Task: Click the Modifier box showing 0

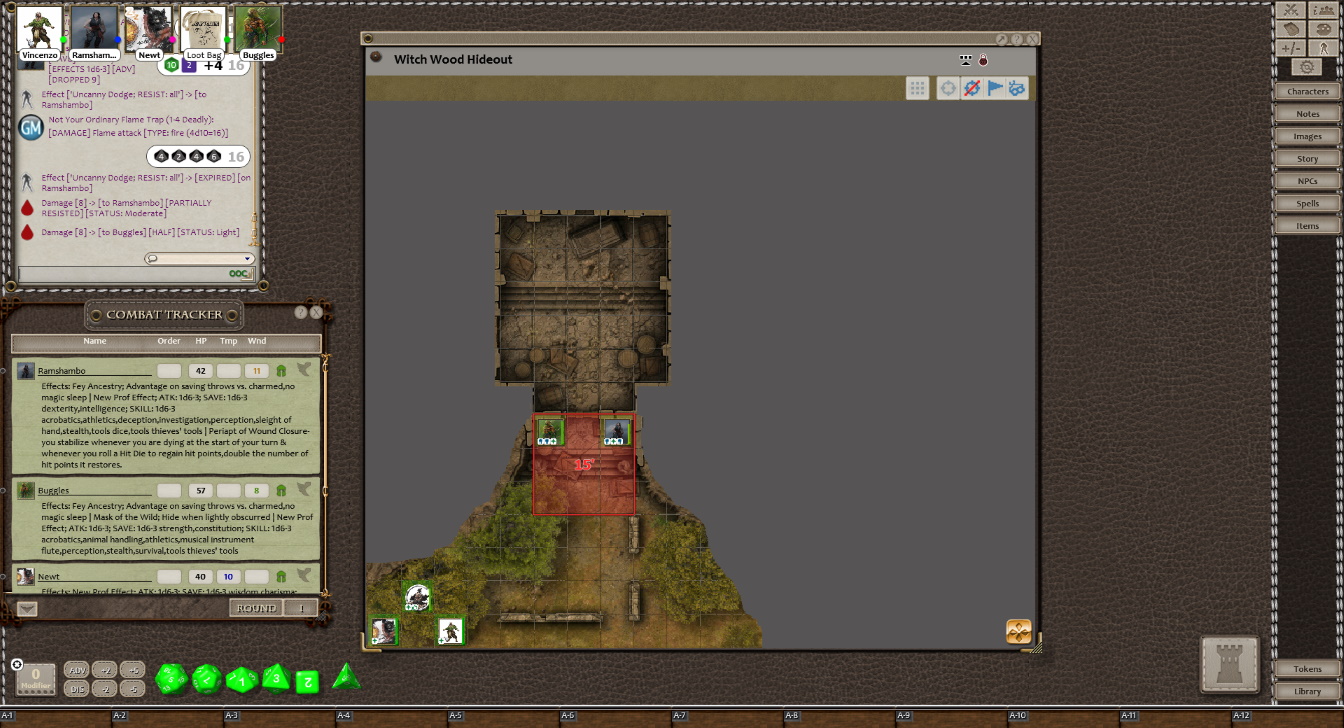Action: tap(36, 678)
